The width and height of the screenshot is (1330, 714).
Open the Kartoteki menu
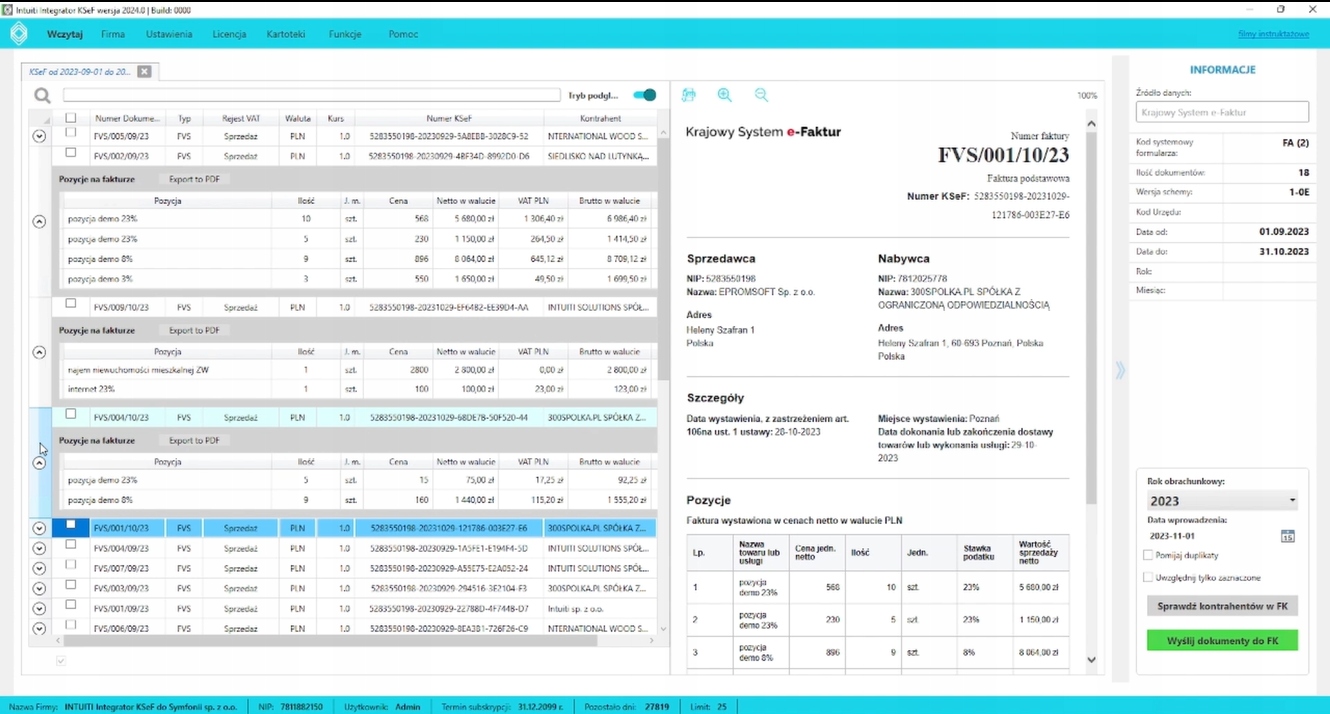(x=286, y=34)
